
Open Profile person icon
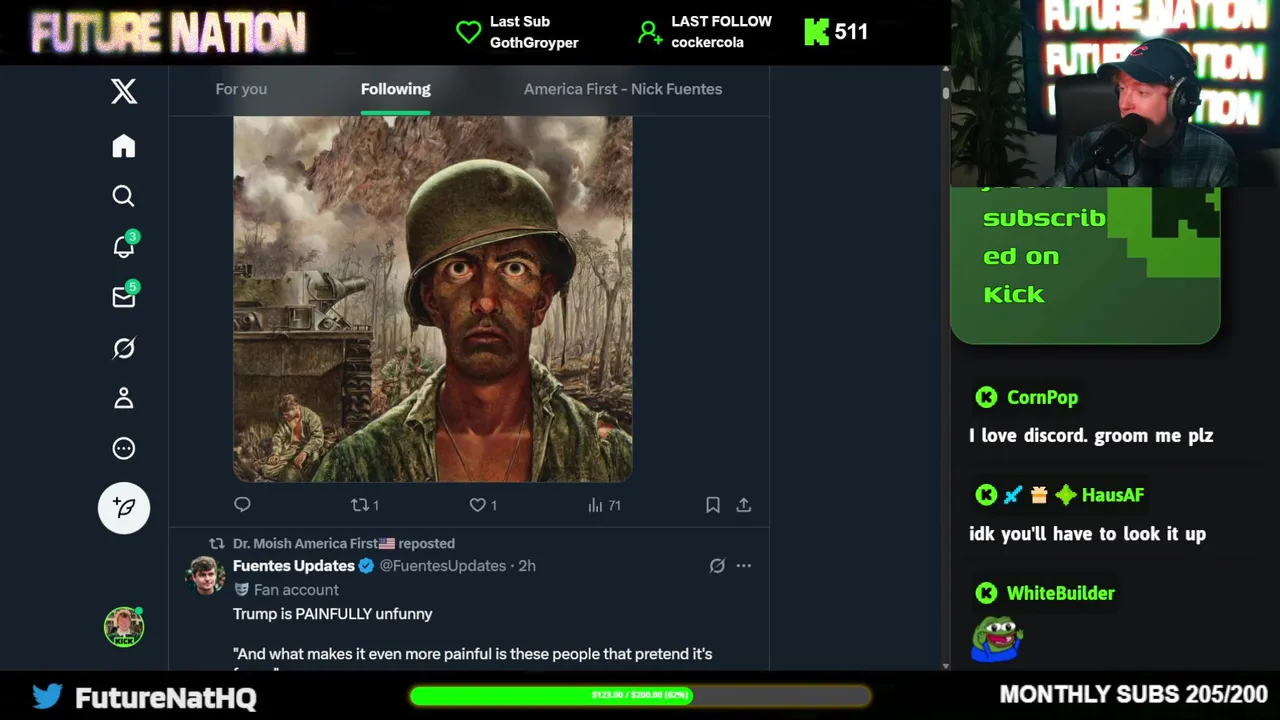[x=124, y=398]
